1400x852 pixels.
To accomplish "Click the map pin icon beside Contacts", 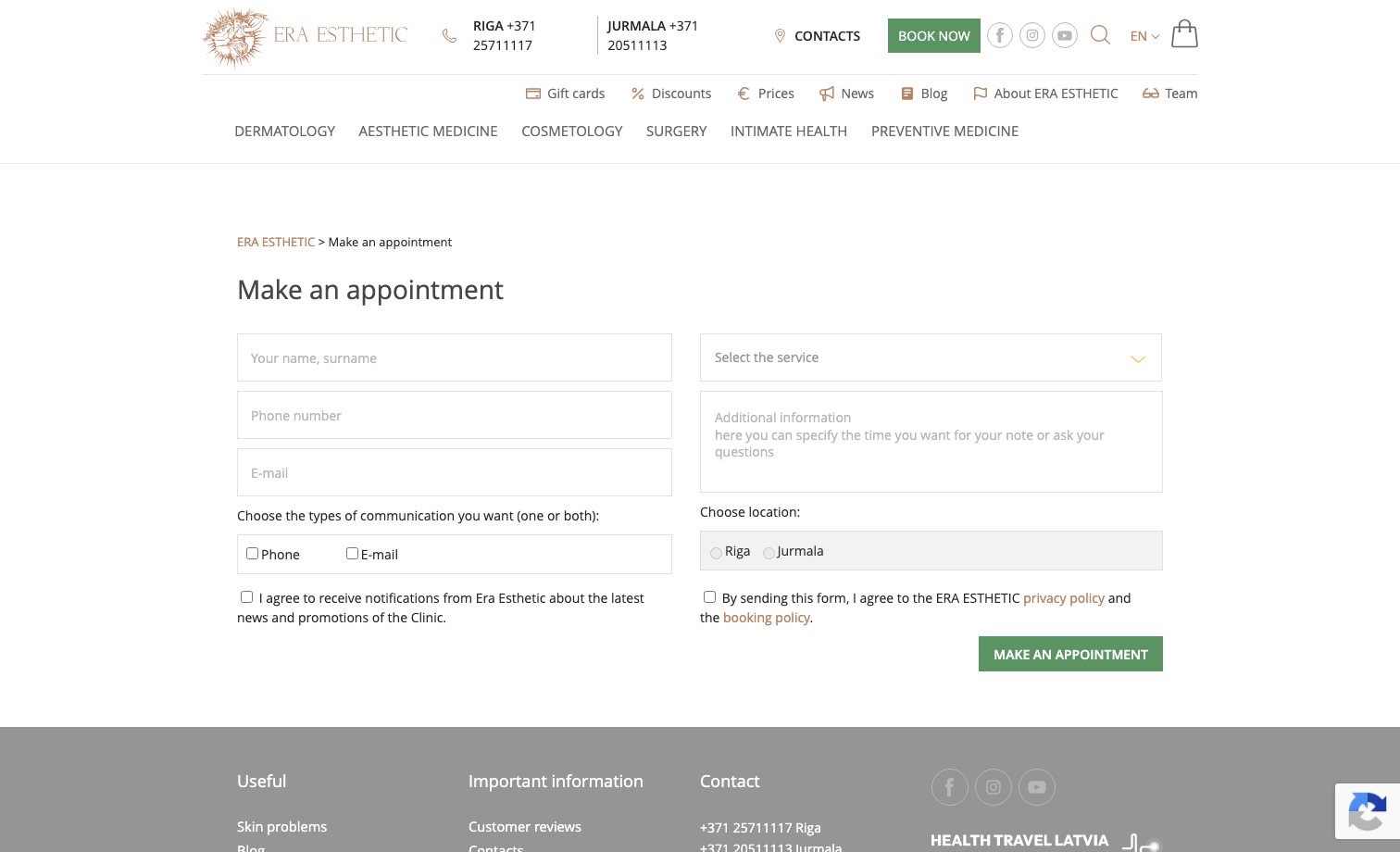I will (x=780, y=36).
